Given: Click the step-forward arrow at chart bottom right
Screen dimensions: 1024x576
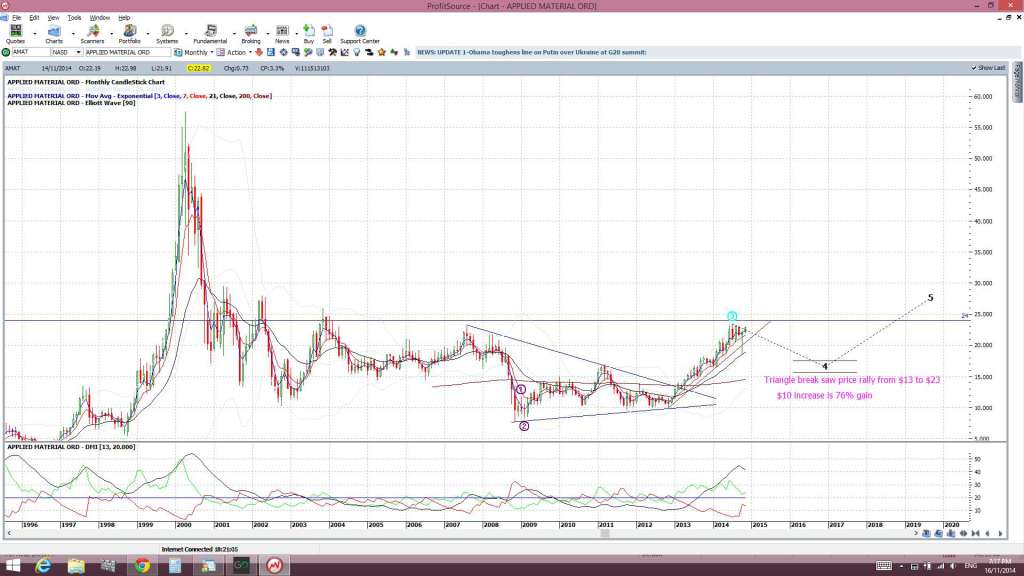Looking at the screenshot, I should click(1000, 534).
